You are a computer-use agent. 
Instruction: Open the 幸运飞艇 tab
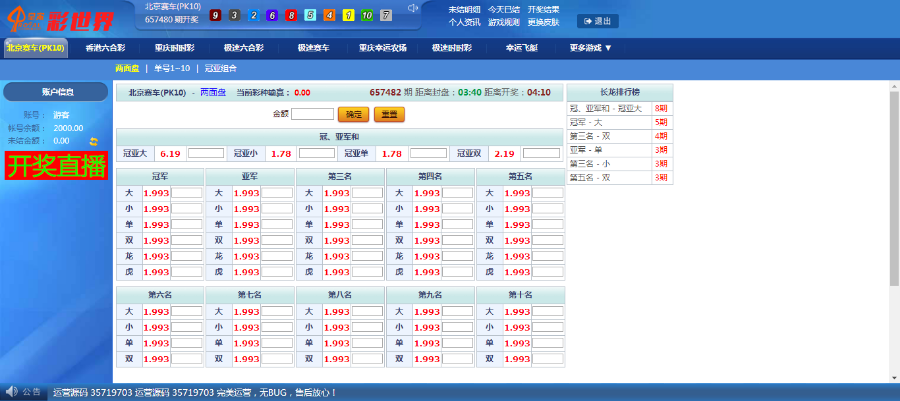521,48
